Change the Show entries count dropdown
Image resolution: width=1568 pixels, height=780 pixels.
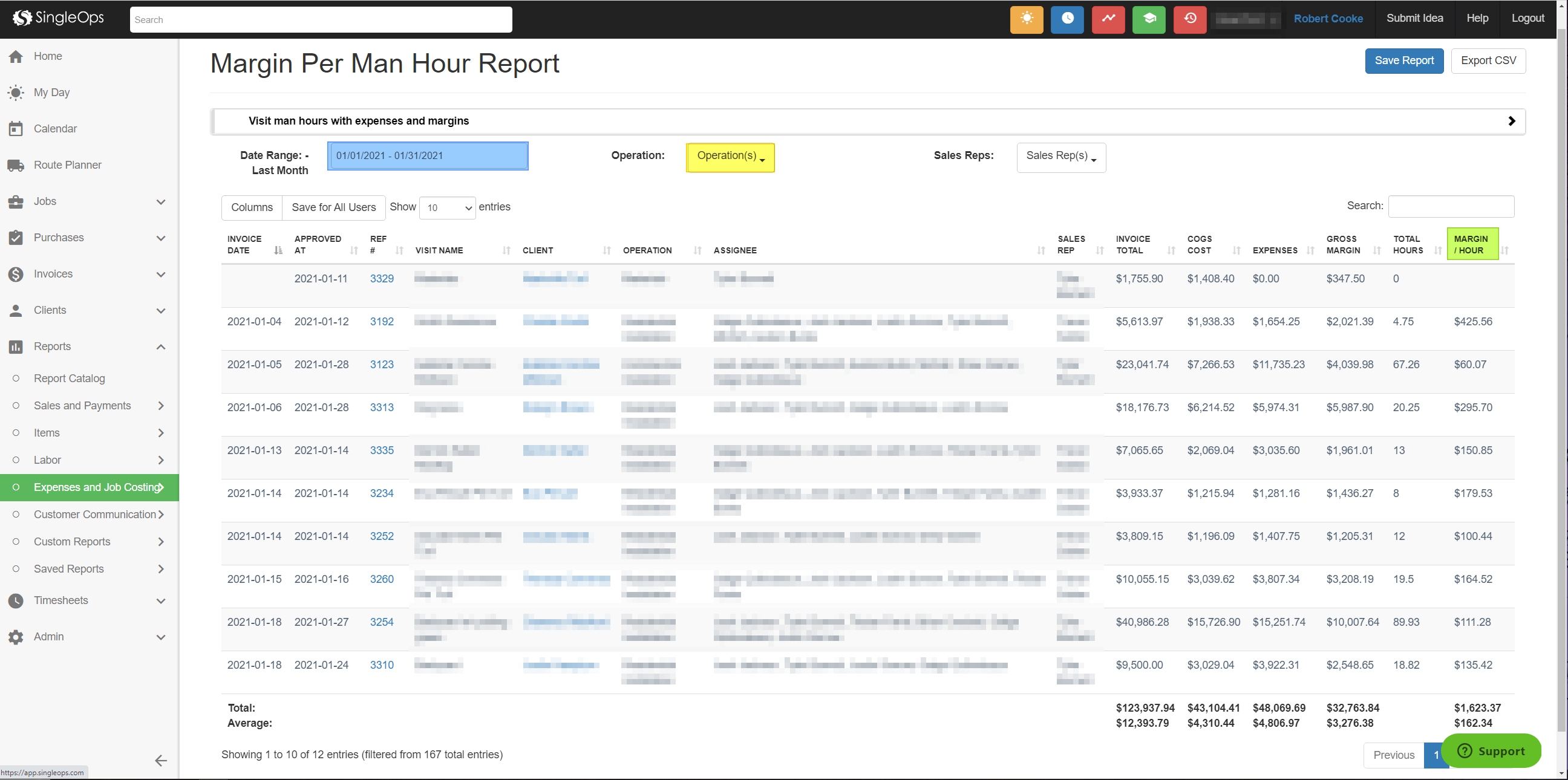(448, 207)
